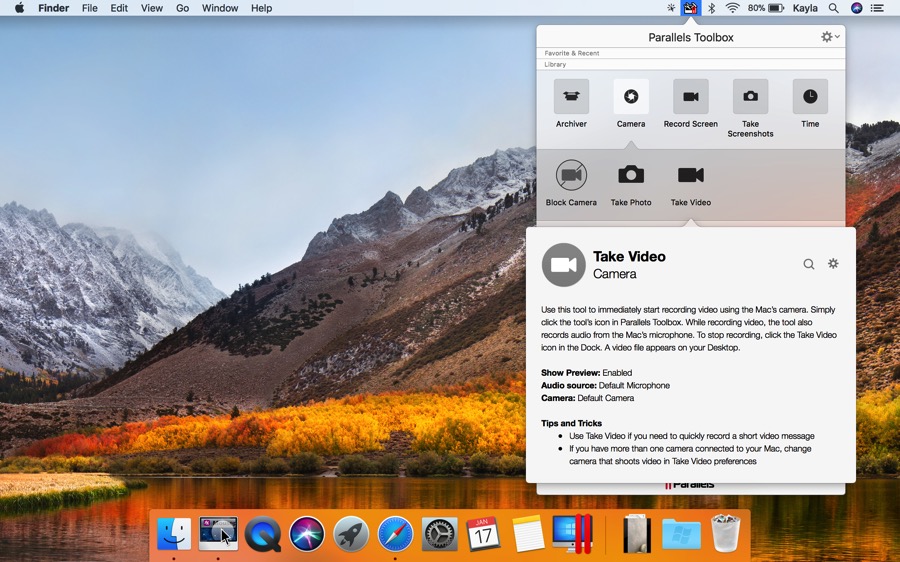Viewport: 900px width, 562px height.
Task: Open Parallels Toolbox settings gear dropdown
Action: (x=829, y=37)
